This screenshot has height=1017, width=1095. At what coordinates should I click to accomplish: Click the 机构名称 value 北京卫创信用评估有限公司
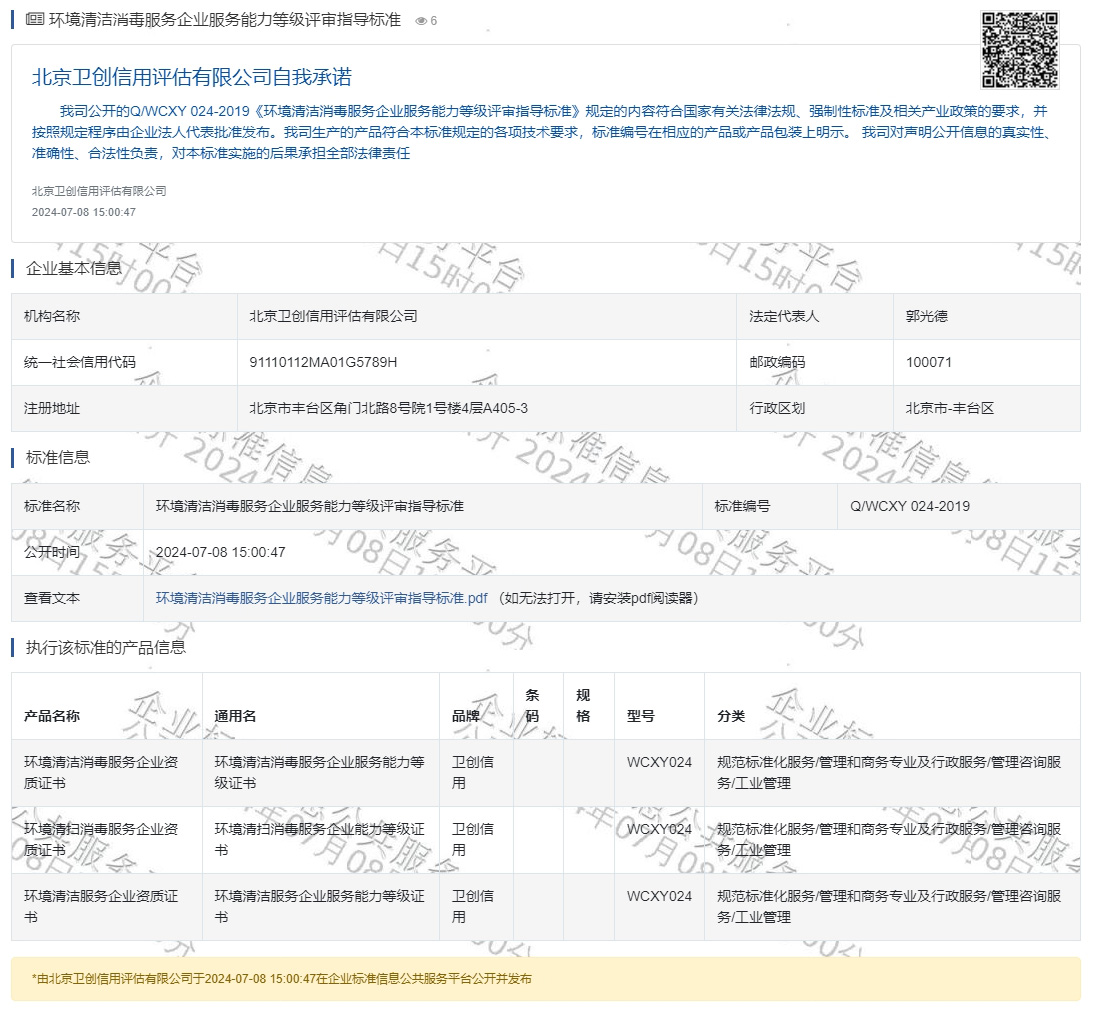[333, 316]
